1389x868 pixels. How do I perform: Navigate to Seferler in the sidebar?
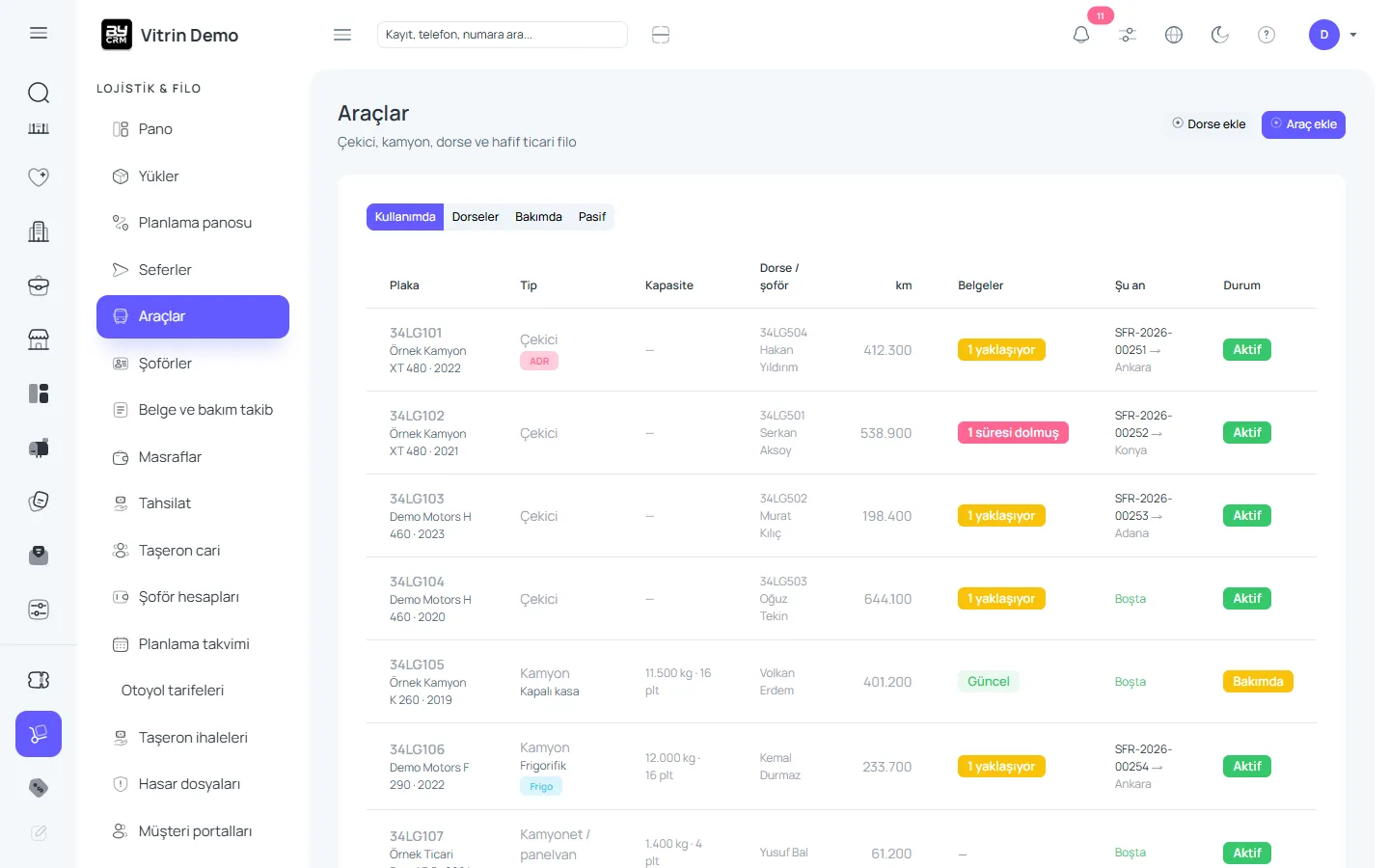point(193,270)
